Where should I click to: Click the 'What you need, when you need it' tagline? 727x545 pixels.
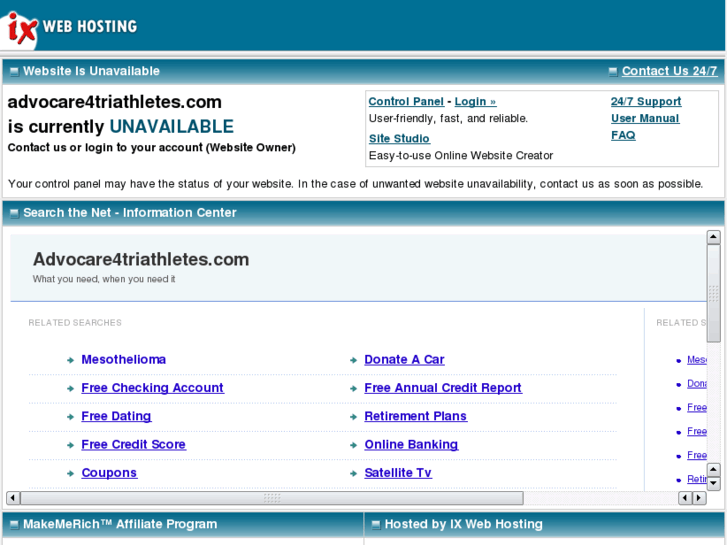pos(104,279)
